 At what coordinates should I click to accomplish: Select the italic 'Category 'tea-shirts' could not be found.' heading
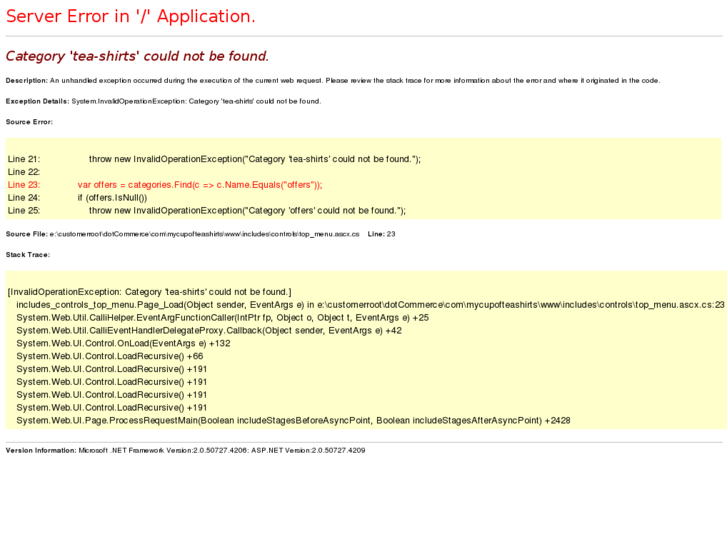point(137,56)
